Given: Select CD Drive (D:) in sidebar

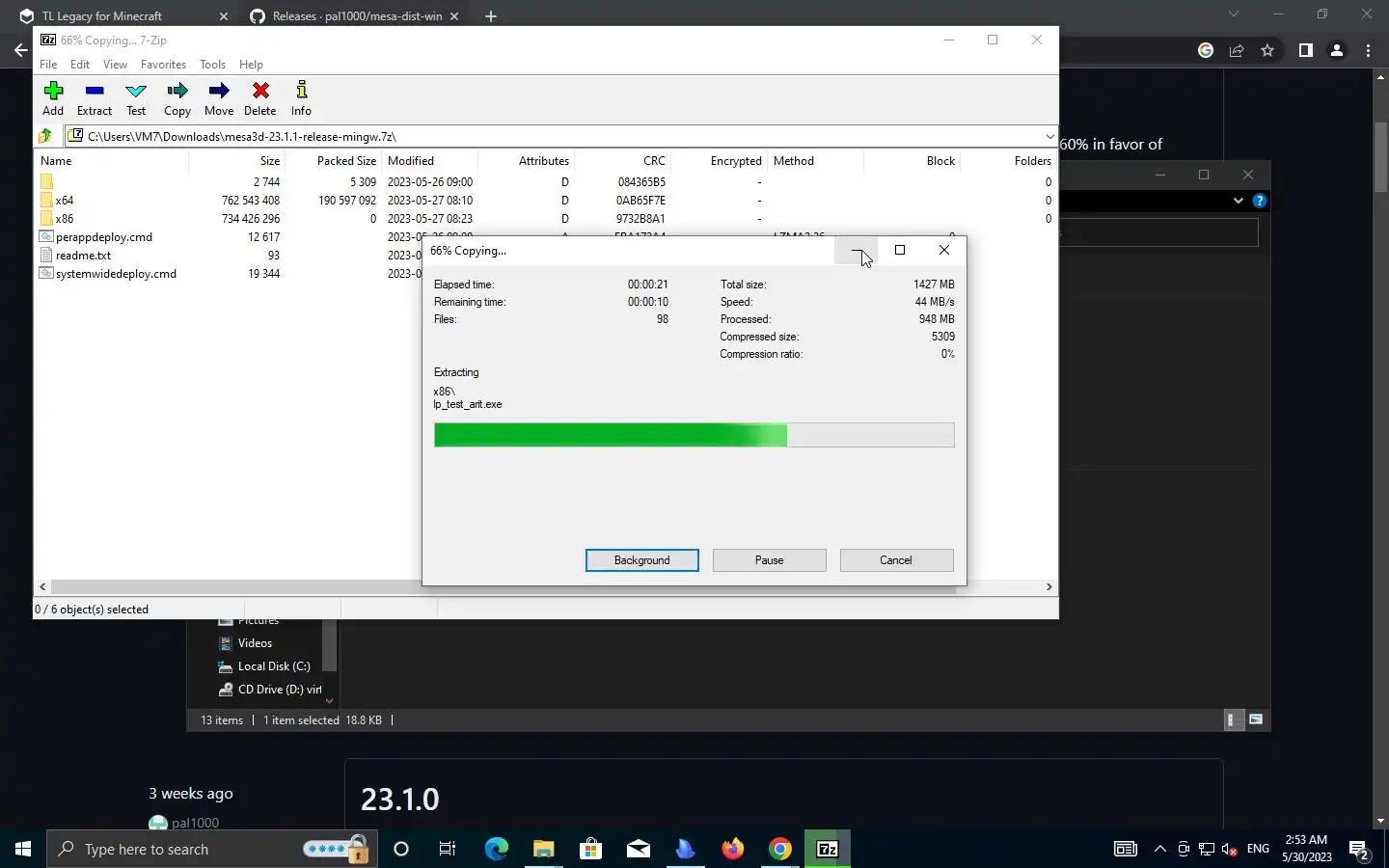Looking at the screenshot, I should point(270,690).
